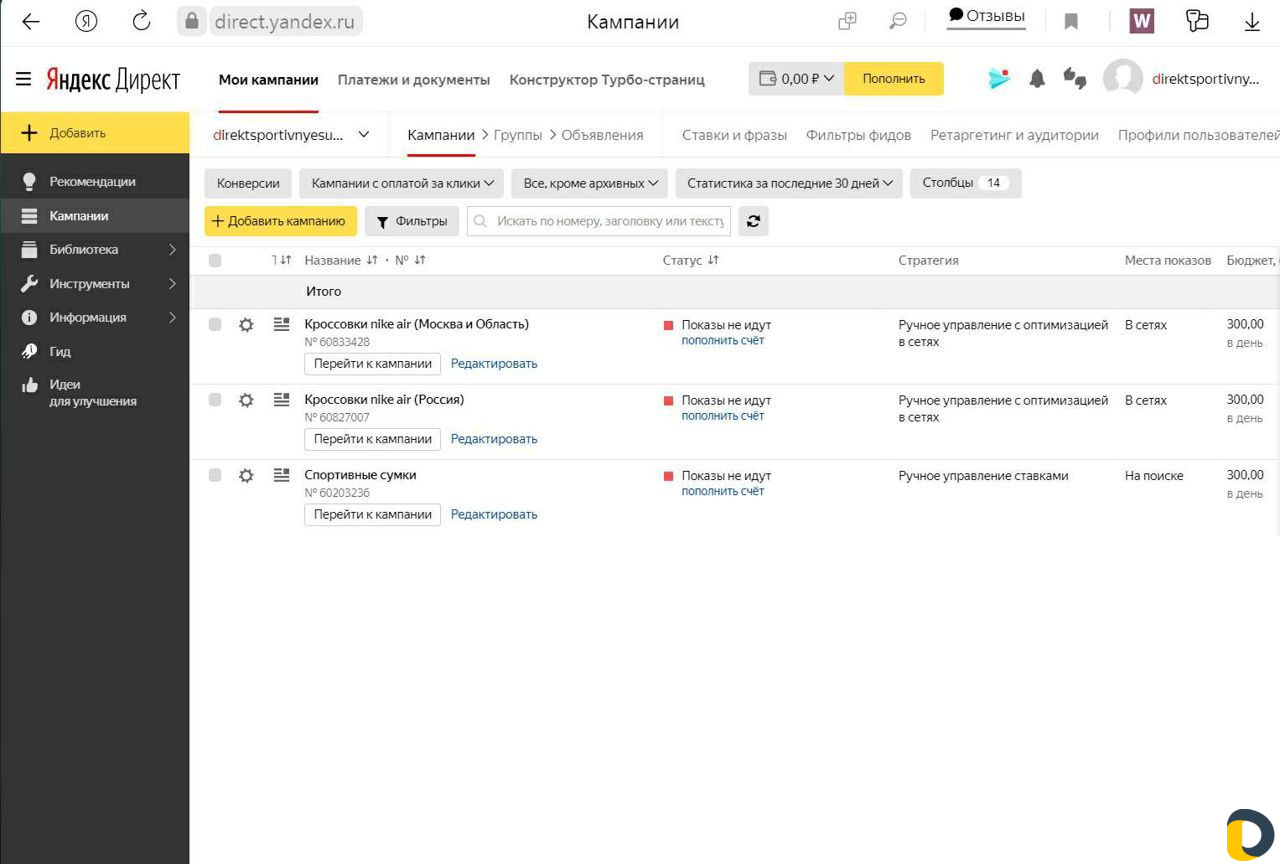Switch to Ставки и фразы tab
This screenshot has width=1280, height=864.
tap(734, 135)
